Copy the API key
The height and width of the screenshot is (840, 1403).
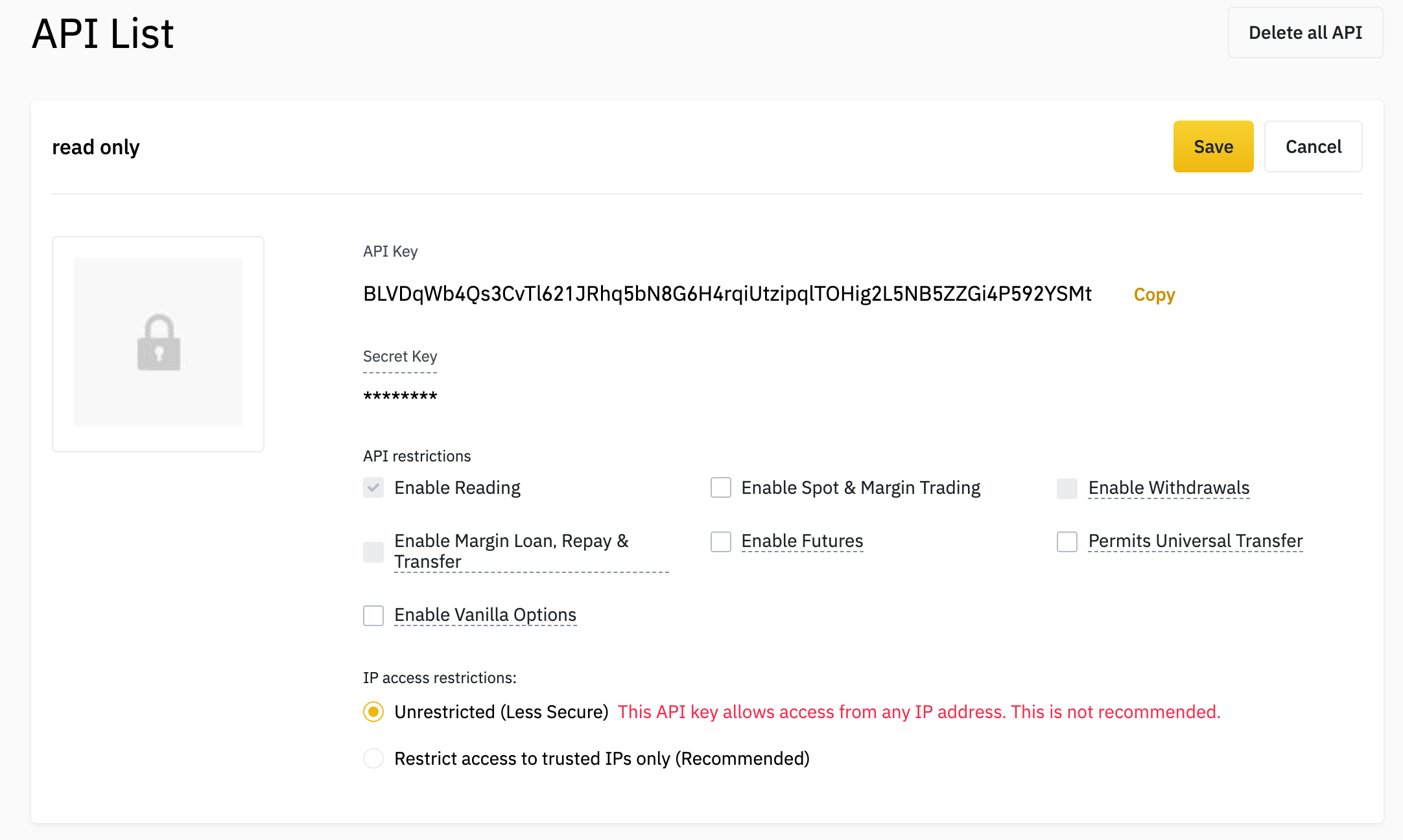pyautogui.click(x=1154, y=295)
